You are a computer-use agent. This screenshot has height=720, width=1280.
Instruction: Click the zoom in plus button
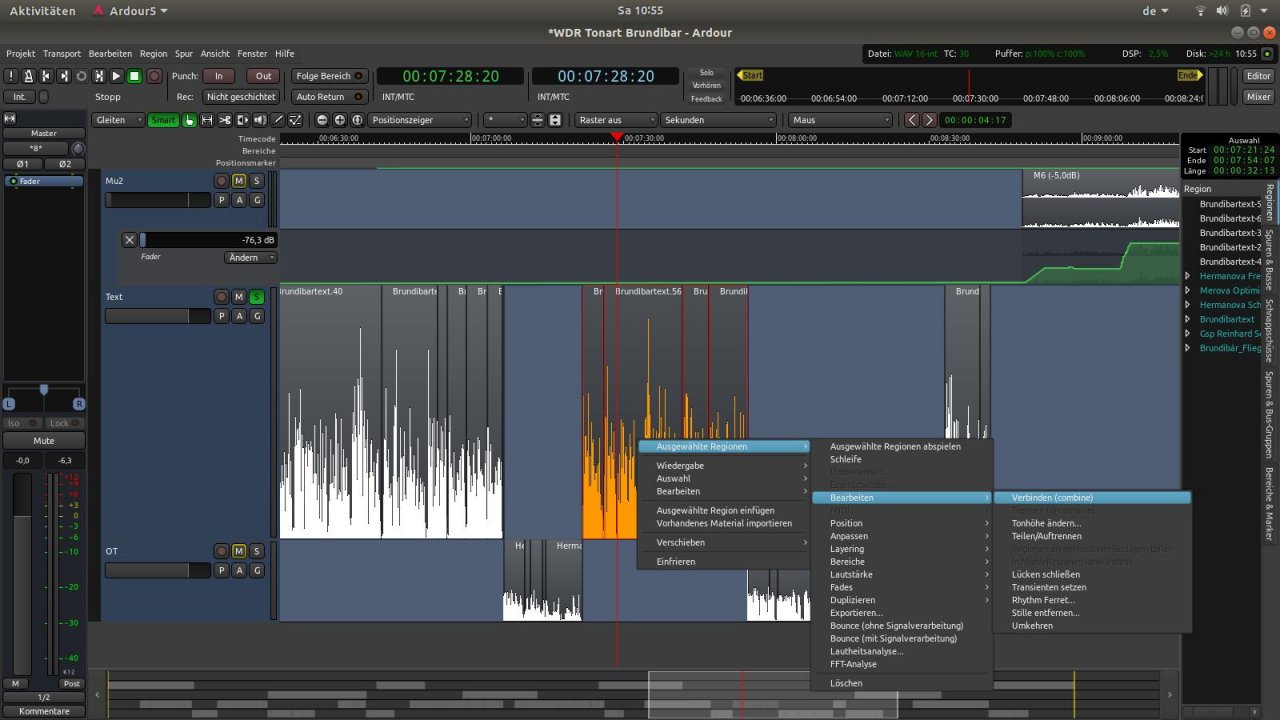pyautogui.click(x=340, y=120)
